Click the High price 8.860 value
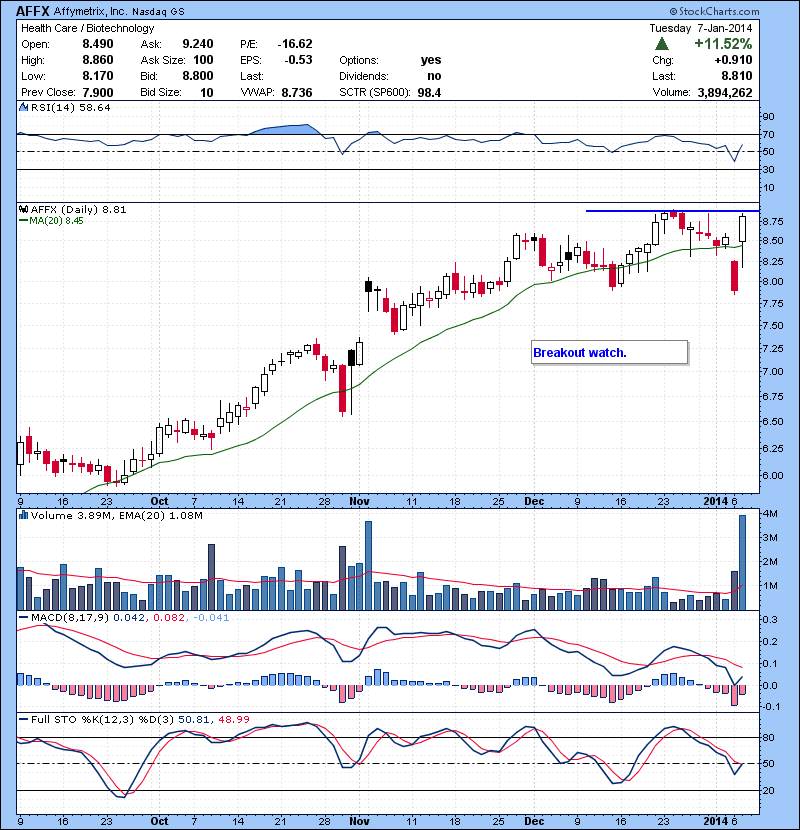The height and width of the screenshot is (830, 800). coord(97,60)
